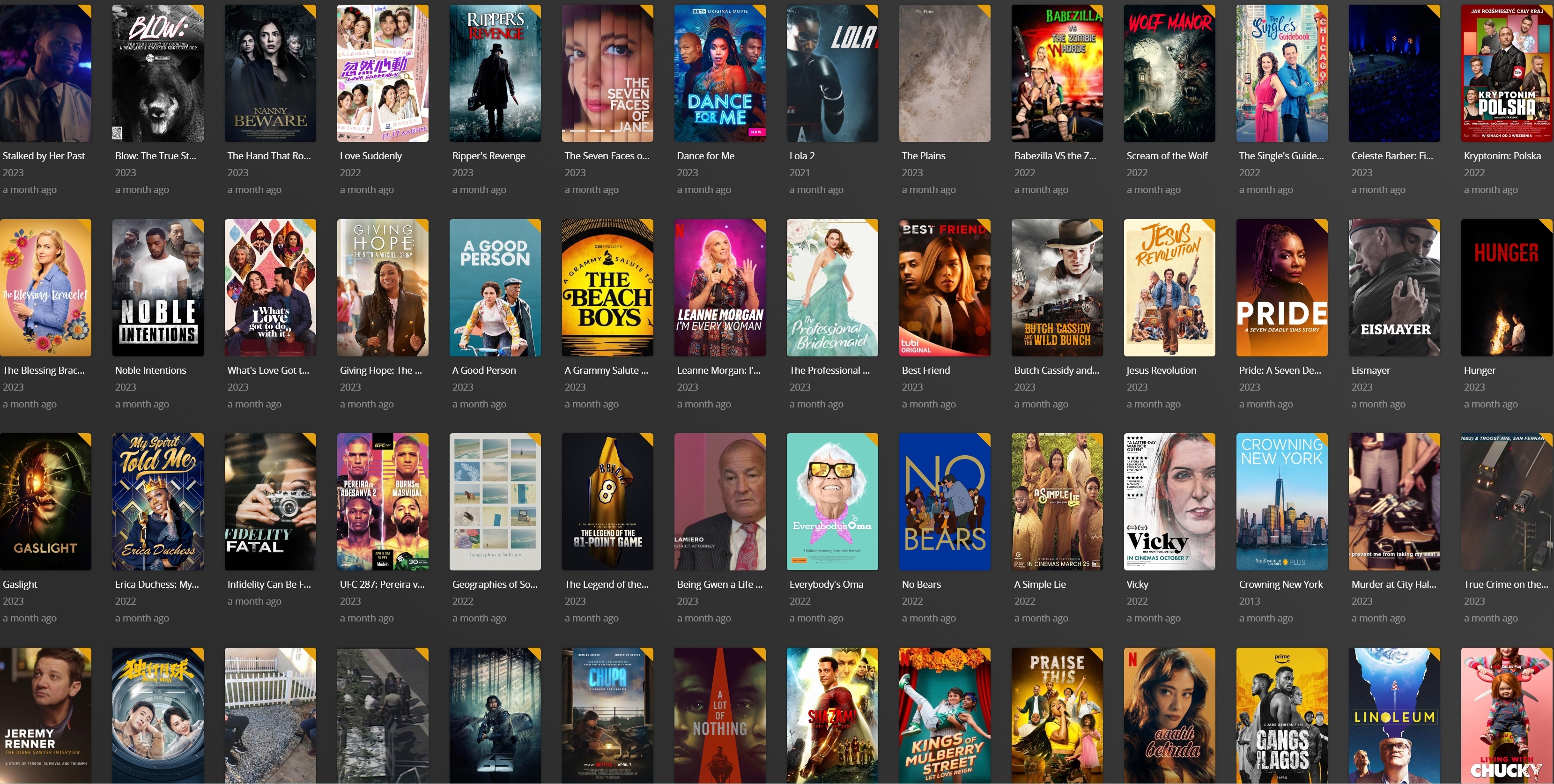
Task: Open the Linoleum poster
Action: tap(1395, 716)
